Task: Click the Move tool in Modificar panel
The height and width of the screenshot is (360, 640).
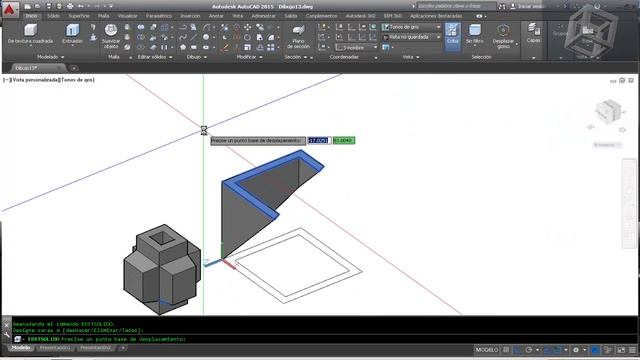Action: [247, 27]
